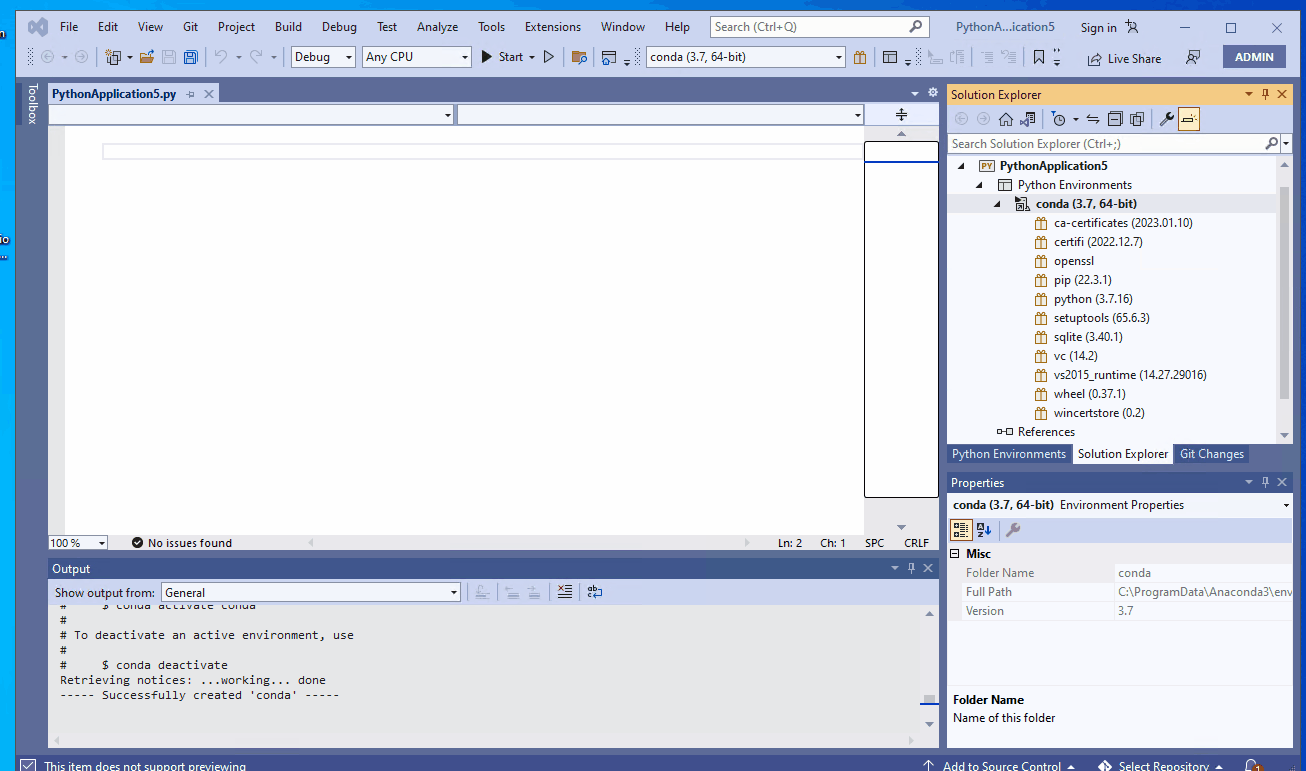Viewport: 1306px width, 771px height.
Task: Open the editor zoom 100 % dropdown
Action: pyautogui.click(x=78, y=543)
